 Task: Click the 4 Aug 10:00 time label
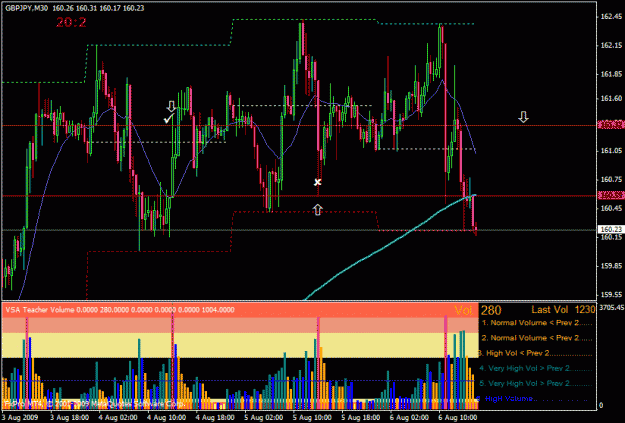(x=167, y=417)
